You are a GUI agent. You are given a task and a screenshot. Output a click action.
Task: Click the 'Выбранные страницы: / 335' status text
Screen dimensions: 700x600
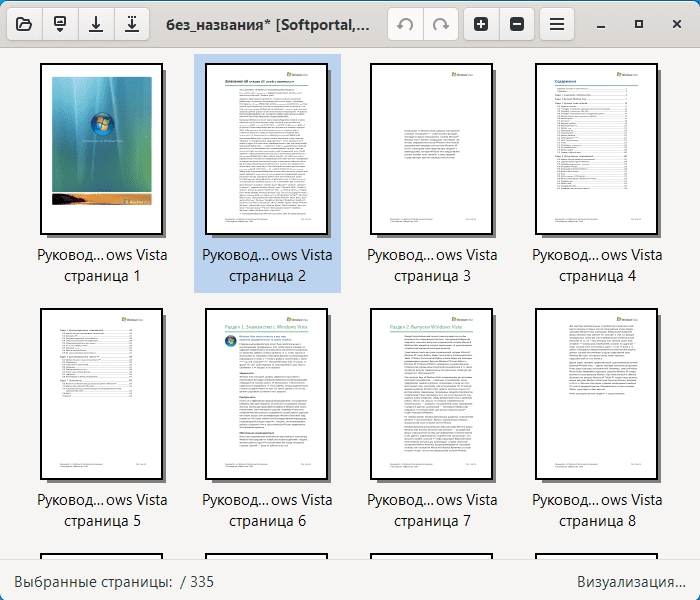114,582
